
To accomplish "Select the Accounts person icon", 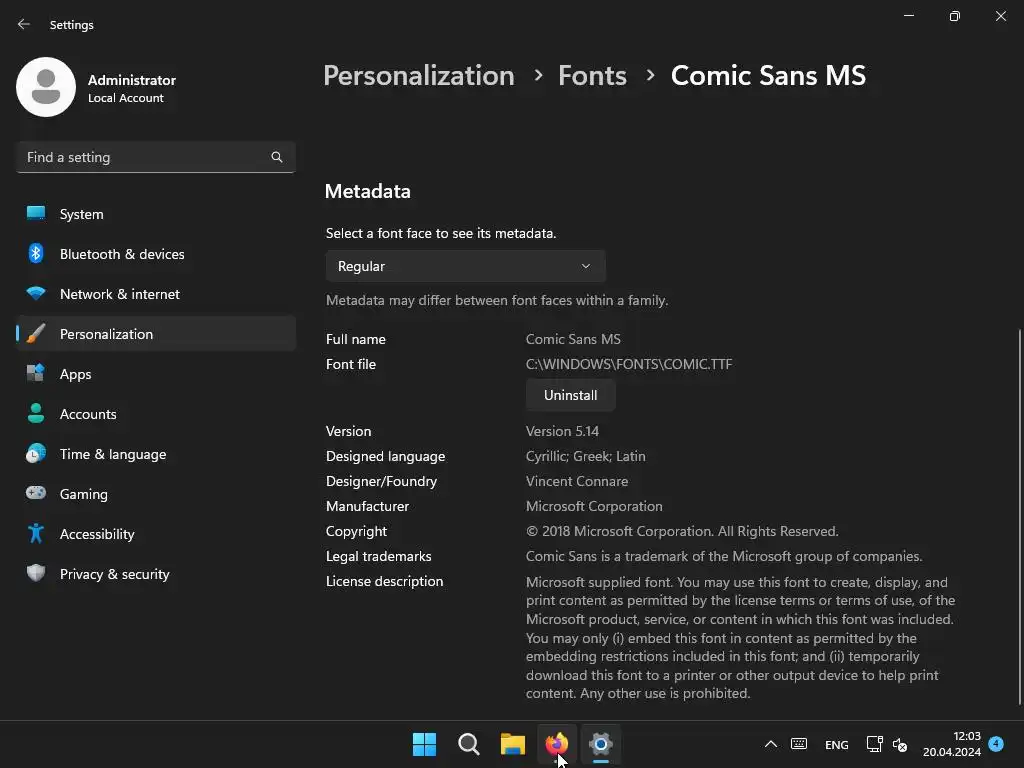I will (36, 413).
